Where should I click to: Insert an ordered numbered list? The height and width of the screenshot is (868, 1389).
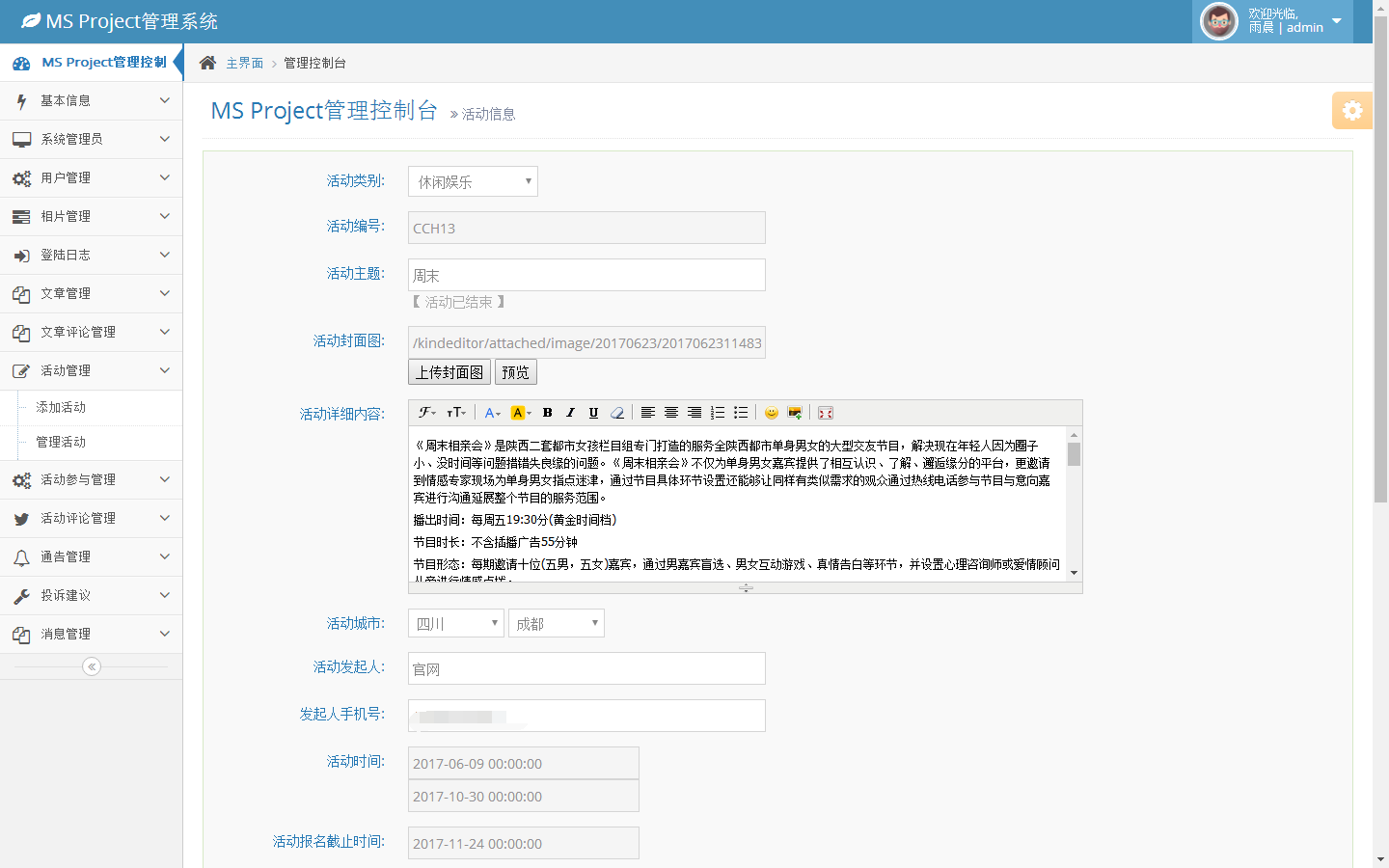718,413
